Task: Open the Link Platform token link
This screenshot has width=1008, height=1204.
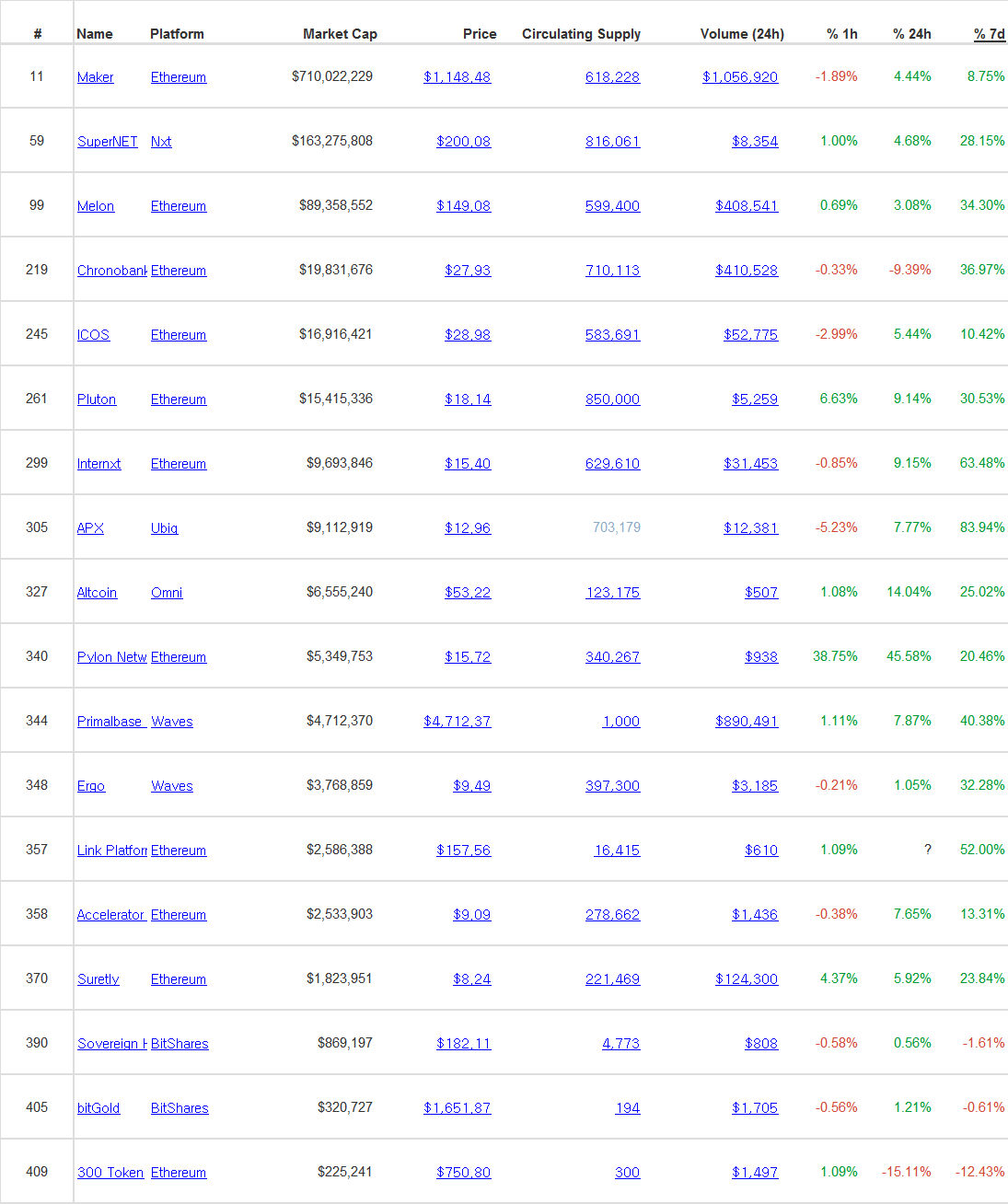Action: tap(112, 851)
